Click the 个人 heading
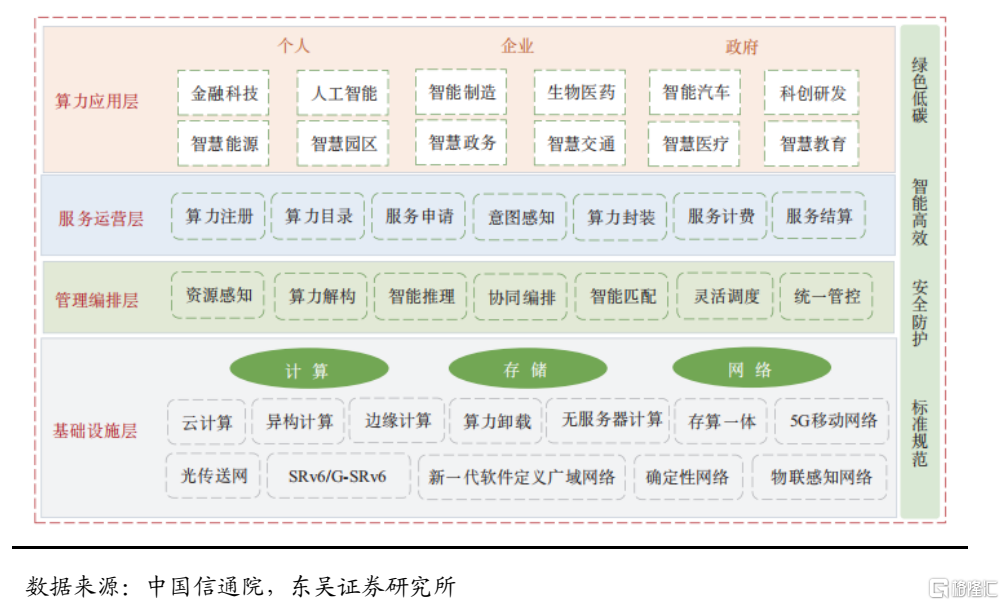1004x605 pixels. click(x=293, y=45)
